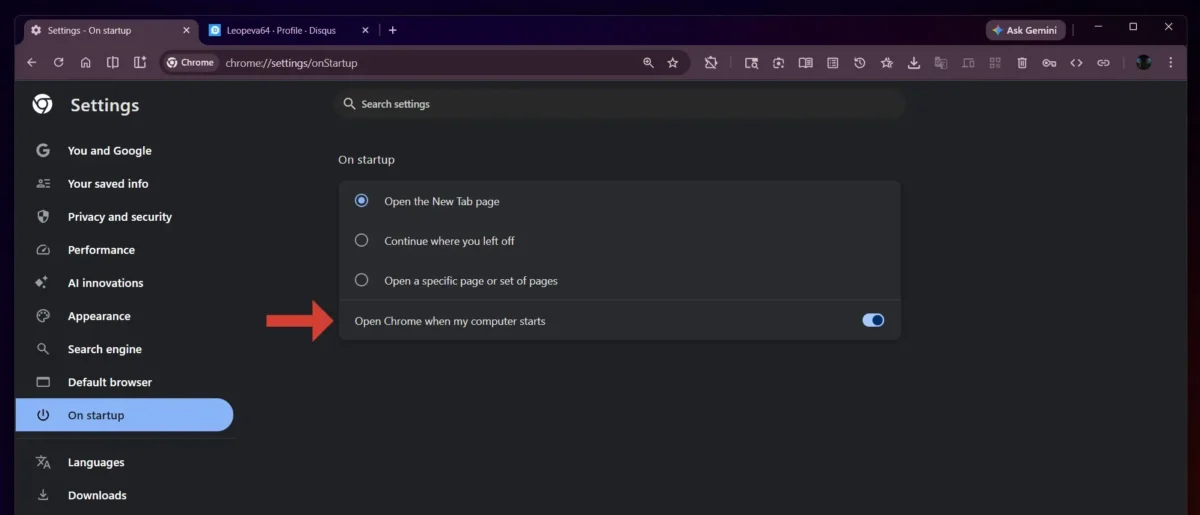
Task: Open the Downloads toolbar icon
Action: pos(913,63)
